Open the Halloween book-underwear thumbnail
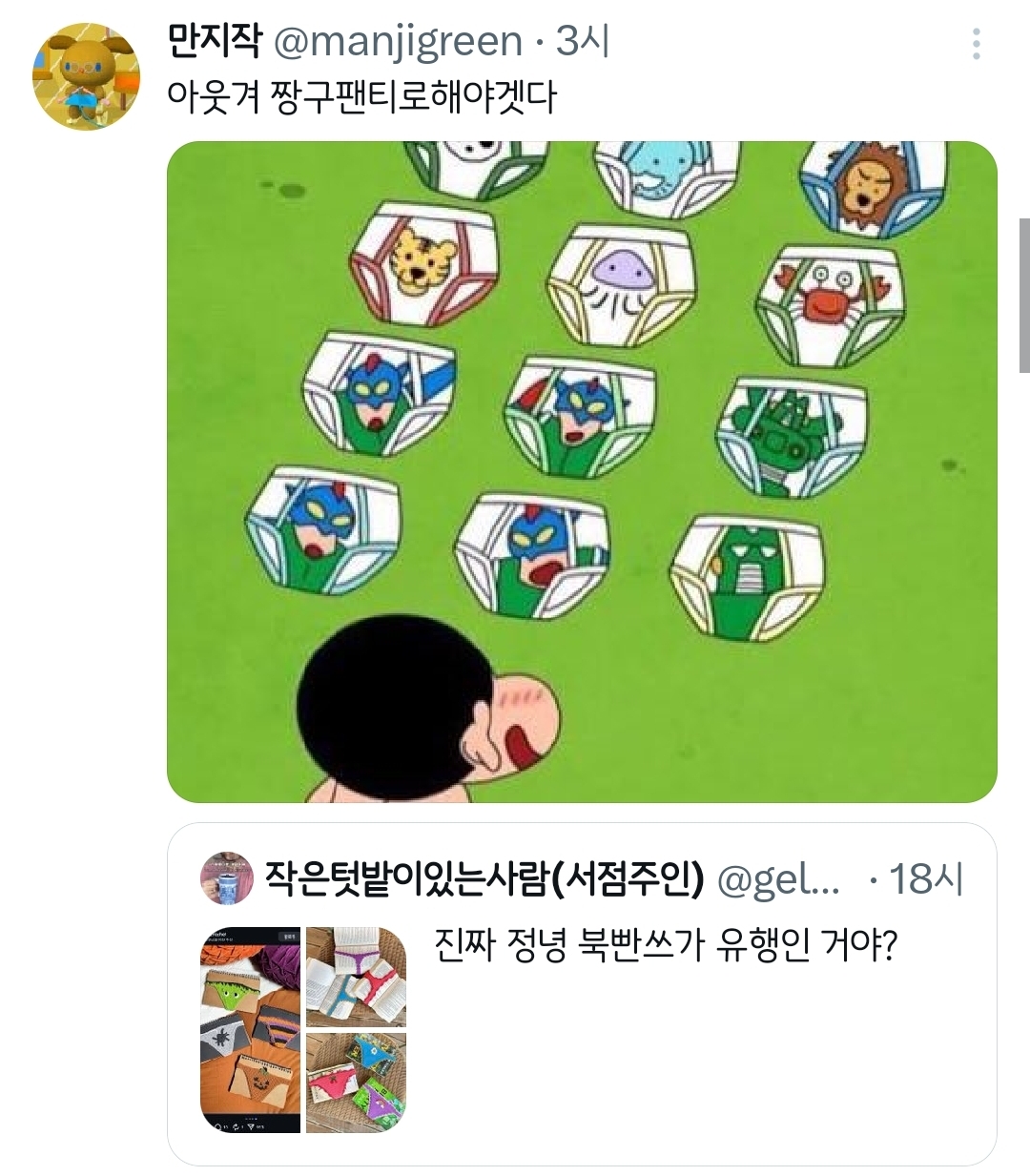Image resolution: width=1030 pixels, height=1176 pixels. click(x=250, y=1030)
